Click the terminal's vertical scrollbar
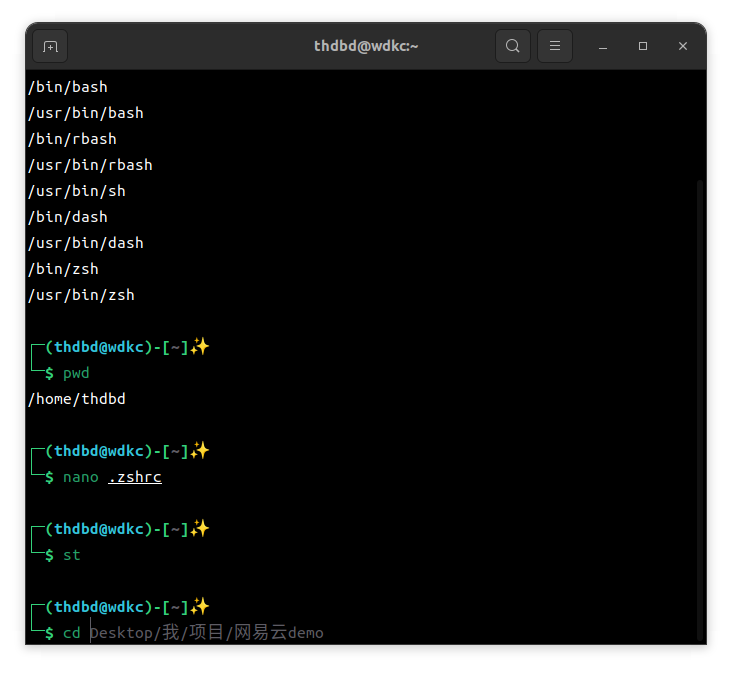This screenshot has width=732, height=673. (699, 411)
